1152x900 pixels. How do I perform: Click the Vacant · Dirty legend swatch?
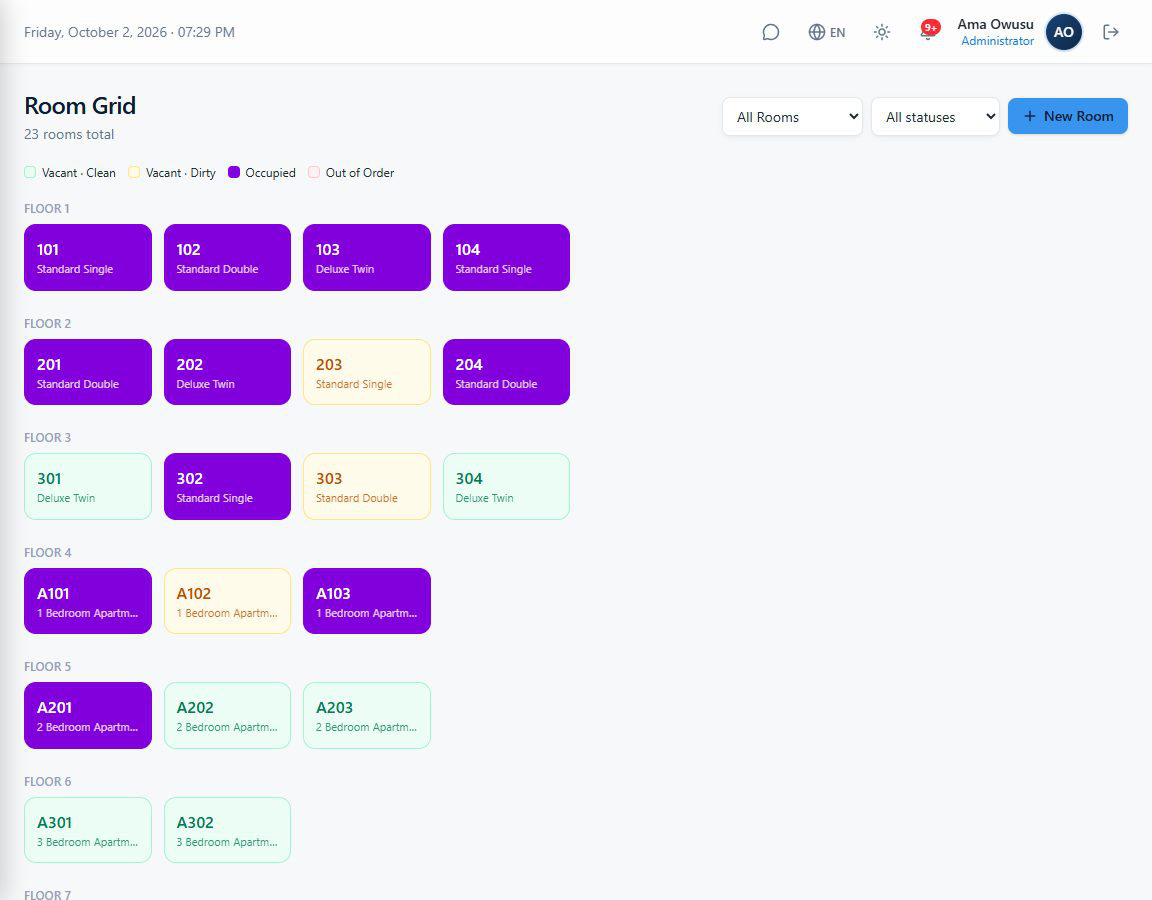(x=134, y=173)
